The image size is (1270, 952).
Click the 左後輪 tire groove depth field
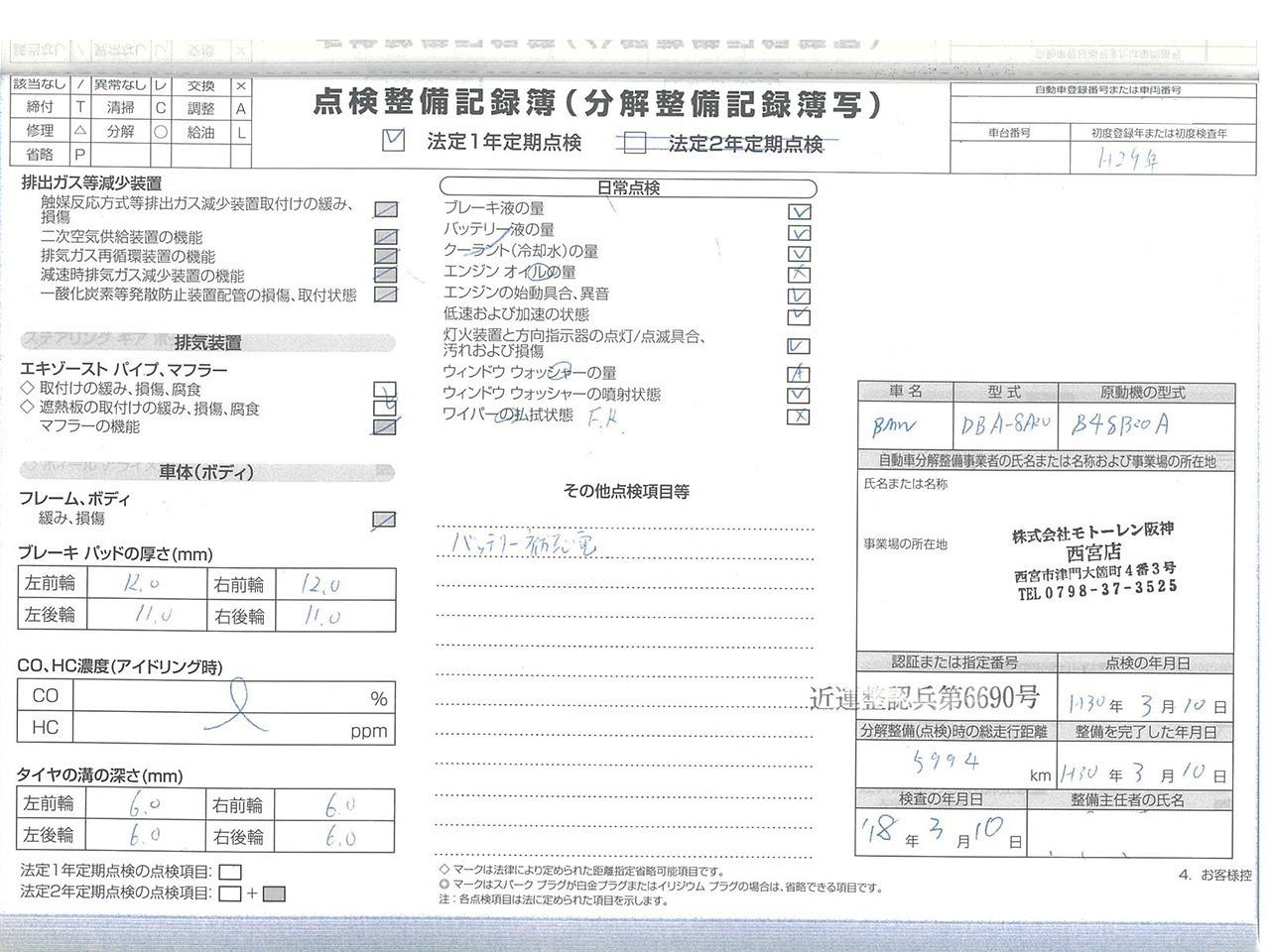click(145, 835)
